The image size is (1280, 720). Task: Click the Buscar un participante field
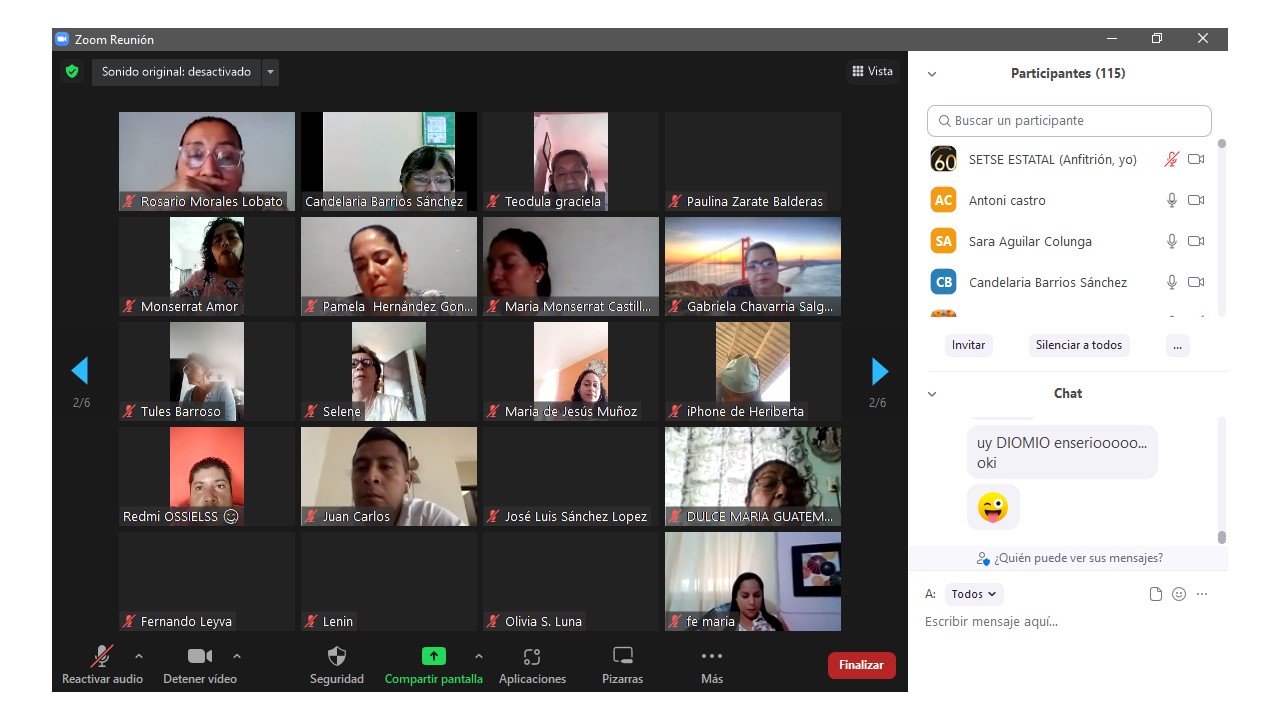(1069, 121)
